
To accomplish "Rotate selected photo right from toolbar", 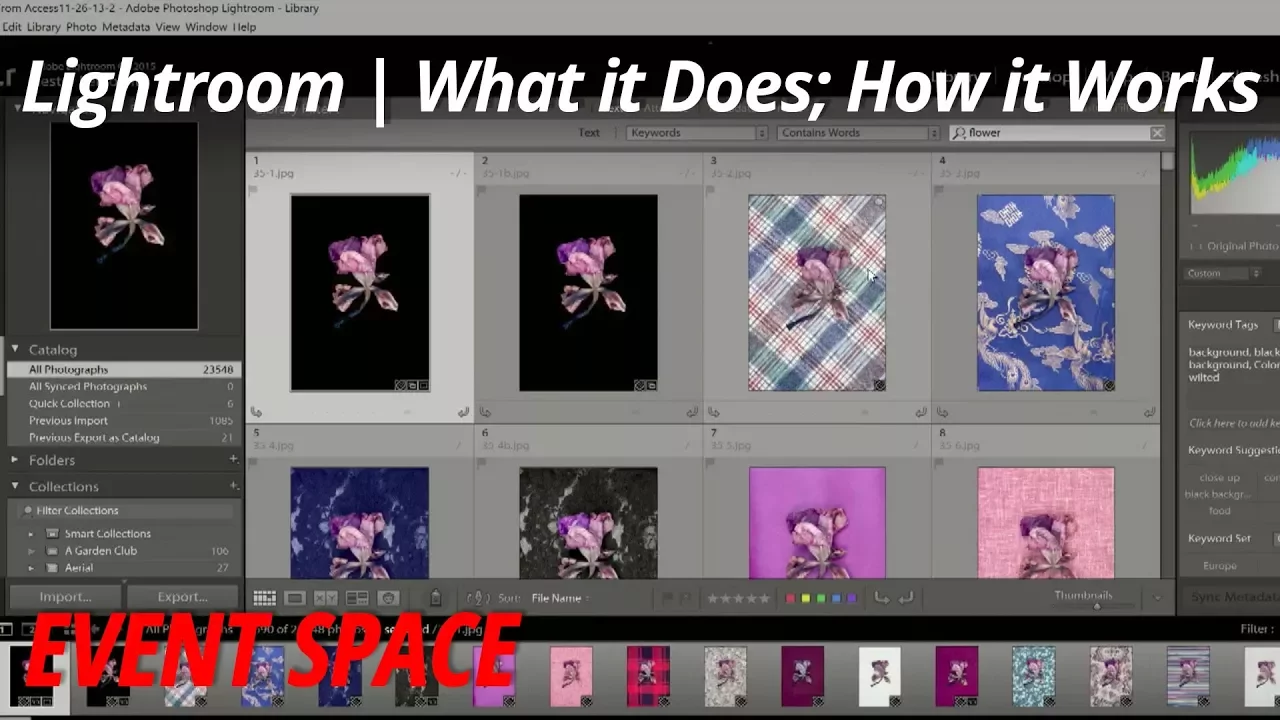I will click(x=906, y=598).
